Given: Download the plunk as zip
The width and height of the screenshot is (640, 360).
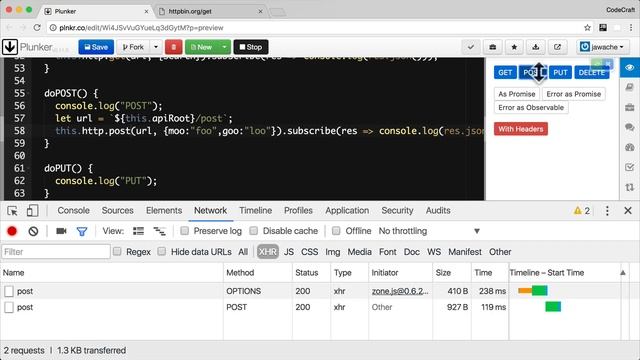Looking at the screenshot, I should pyautogui.click(x=536, y=47).
